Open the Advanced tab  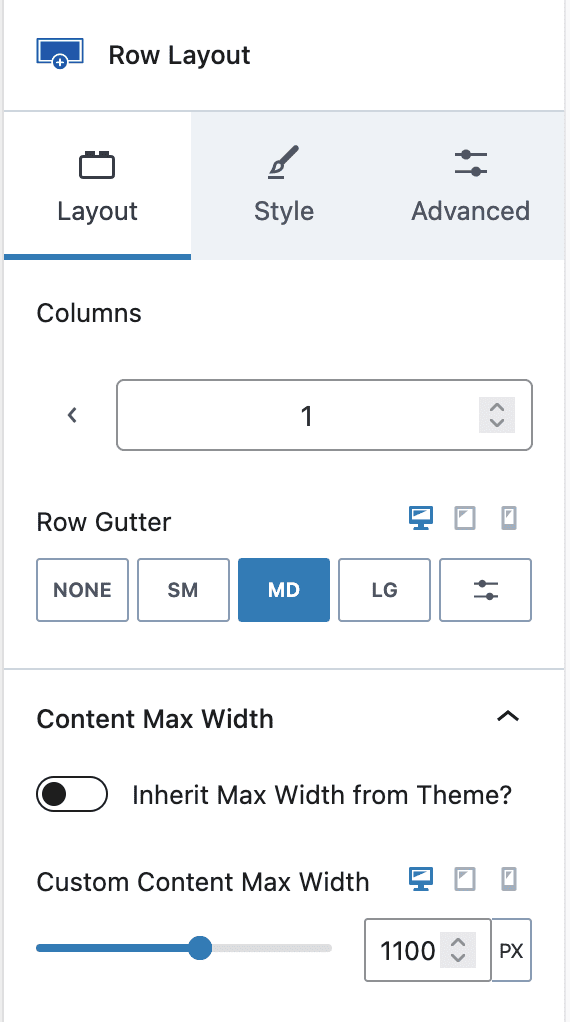470,186
